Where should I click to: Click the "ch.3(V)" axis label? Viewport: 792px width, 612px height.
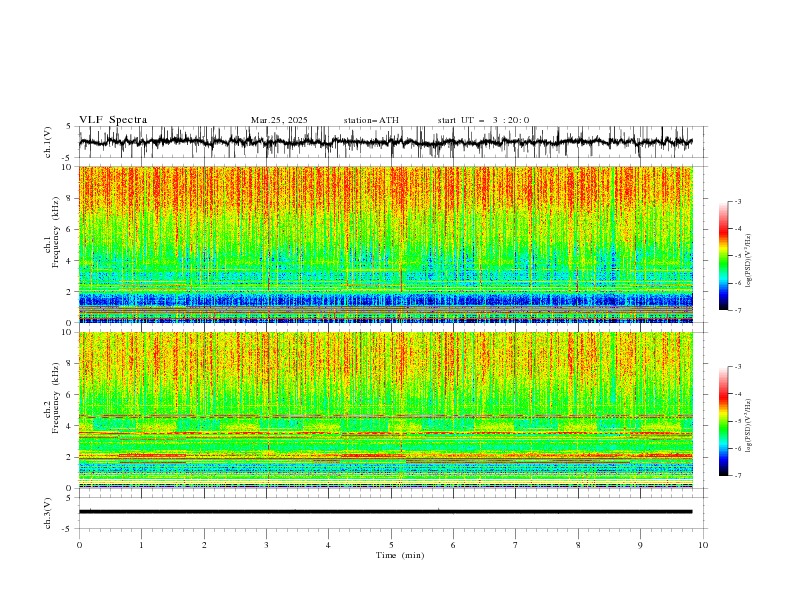[x=48, y=513]
